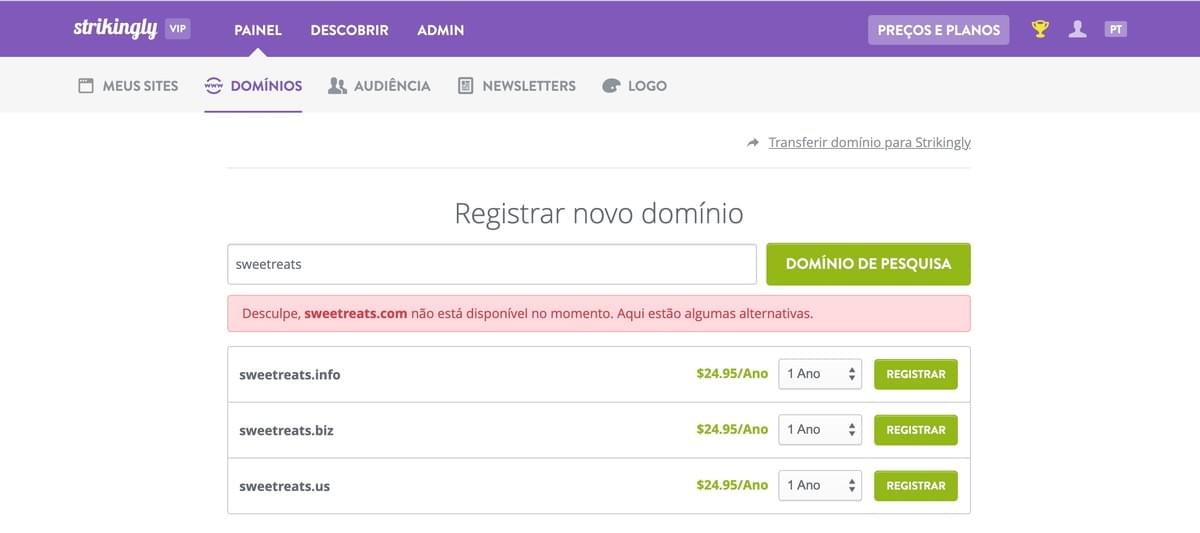Click the sweetreats.us $24.95/Ano price

pos(732,486)
